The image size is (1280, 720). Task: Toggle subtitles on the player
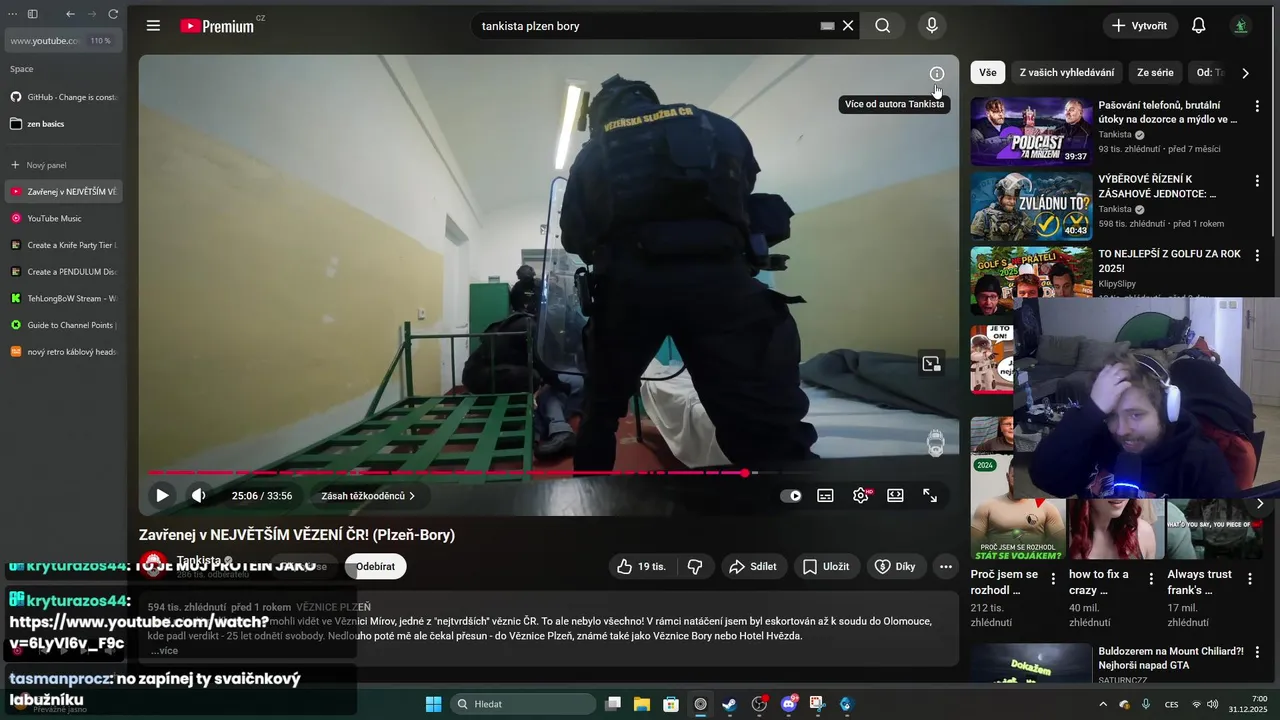pos(825,495)
